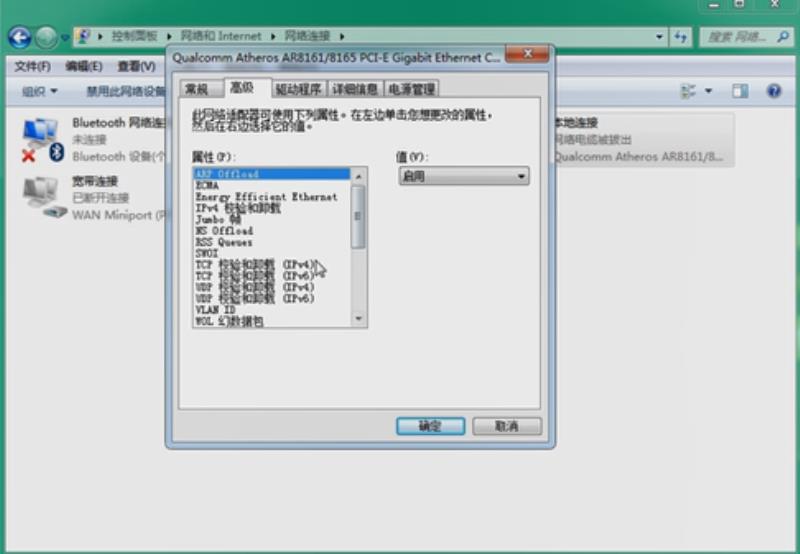The height and width of the screenshot is (554, 800).
Task: Select 网络和 Internet in the breadcrumb
Action: (x=221, y=36)
